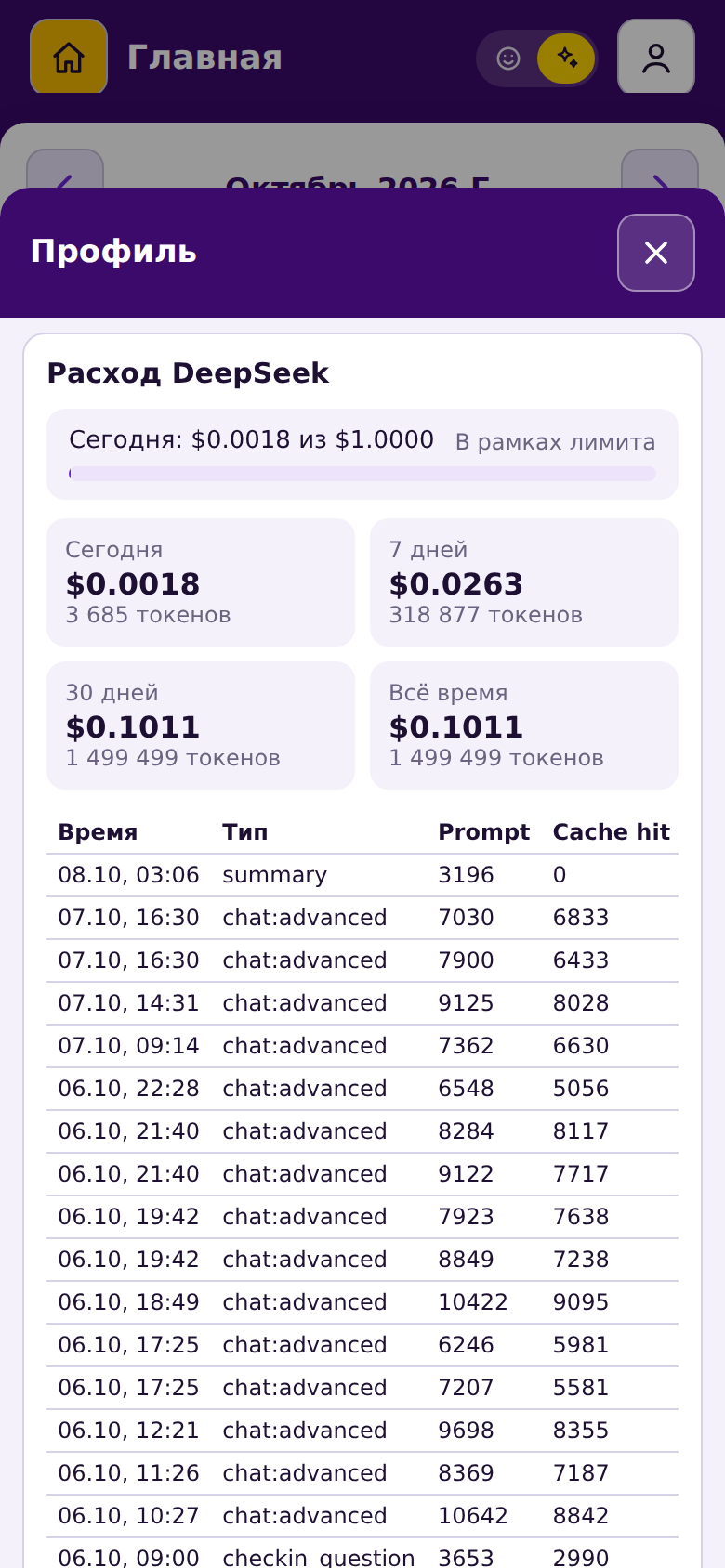Click the Время column header
Screen dimensions: 725x1568
[98, 832]
